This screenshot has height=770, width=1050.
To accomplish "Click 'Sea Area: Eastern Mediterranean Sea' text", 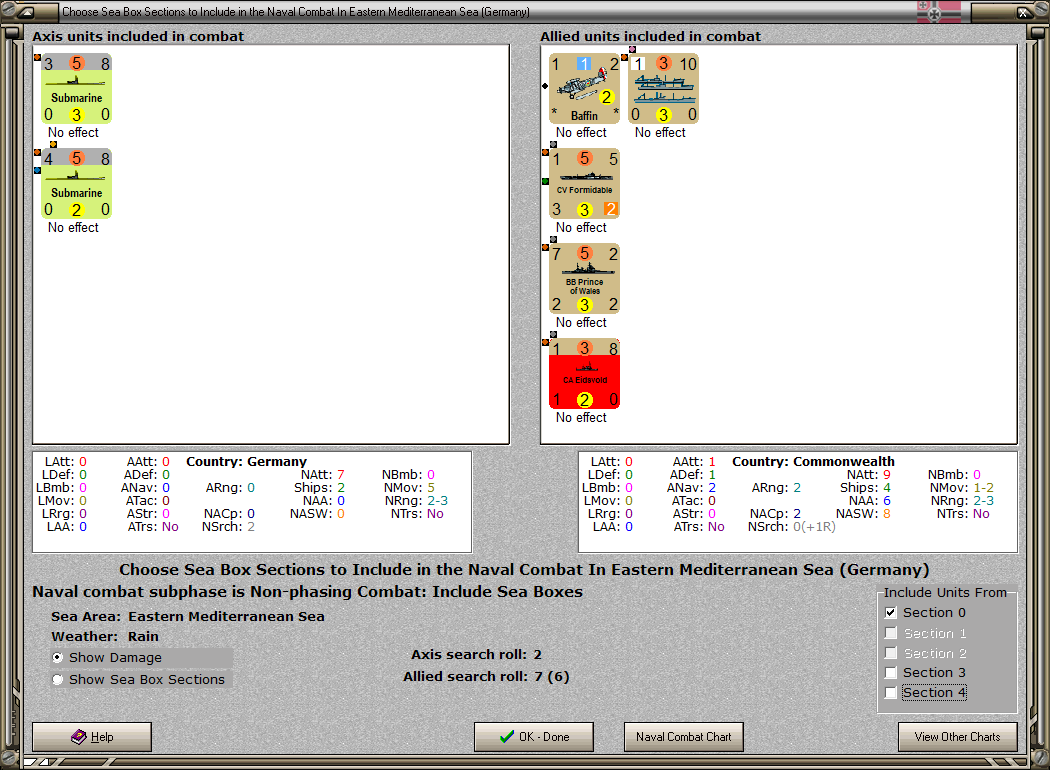I will 188,616.
